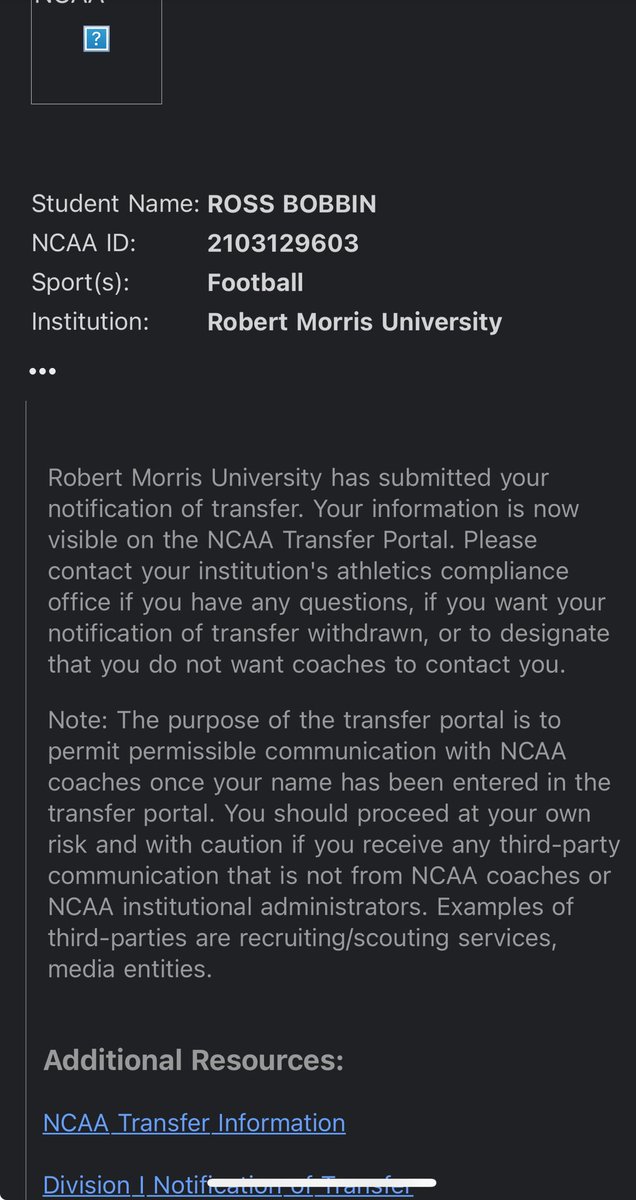
Task: Tap the Football sport value
Action: pos(255,283)
